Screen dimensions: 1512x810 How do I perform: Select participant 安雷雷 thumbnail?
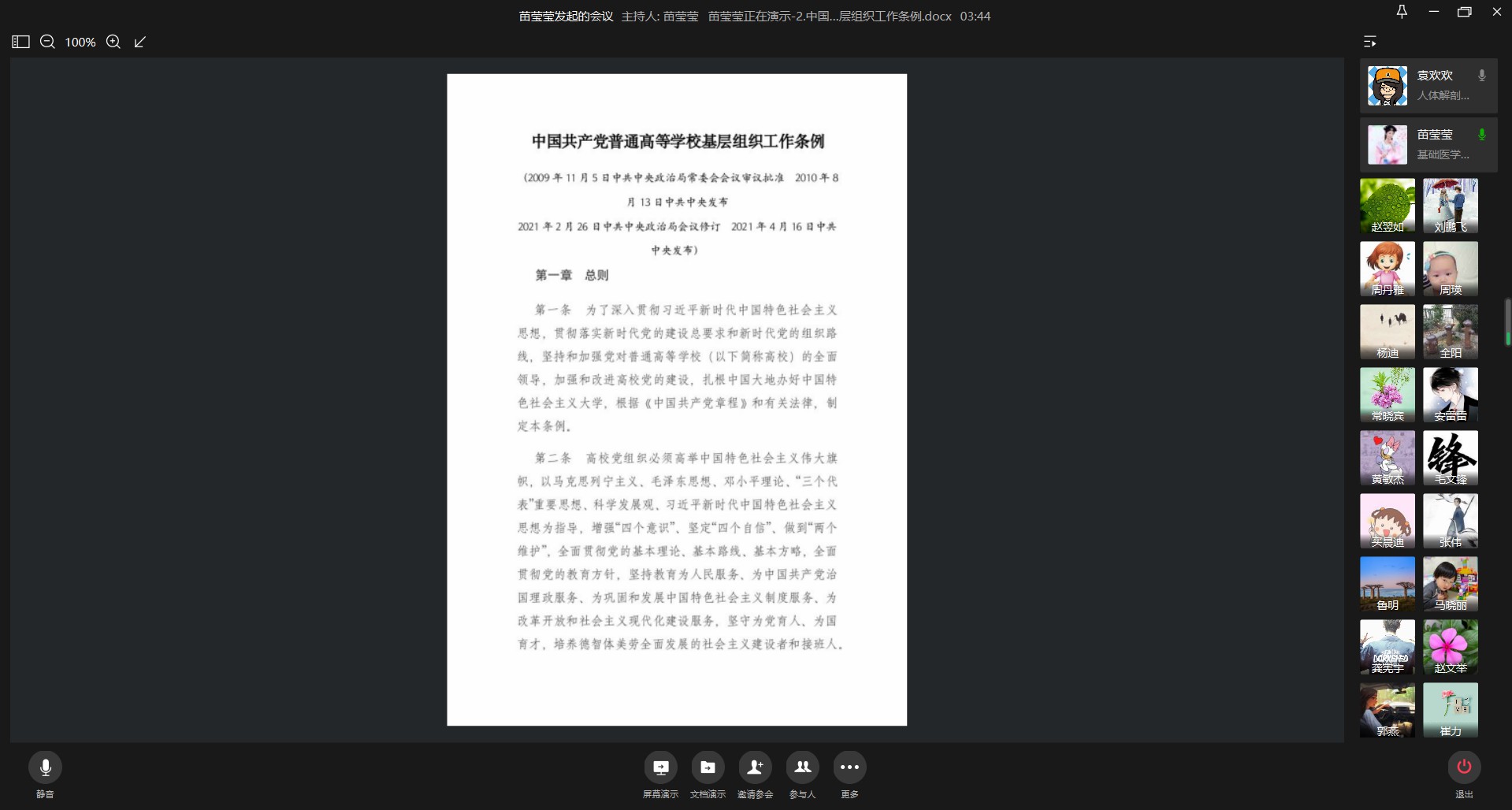click(1451, 395)
